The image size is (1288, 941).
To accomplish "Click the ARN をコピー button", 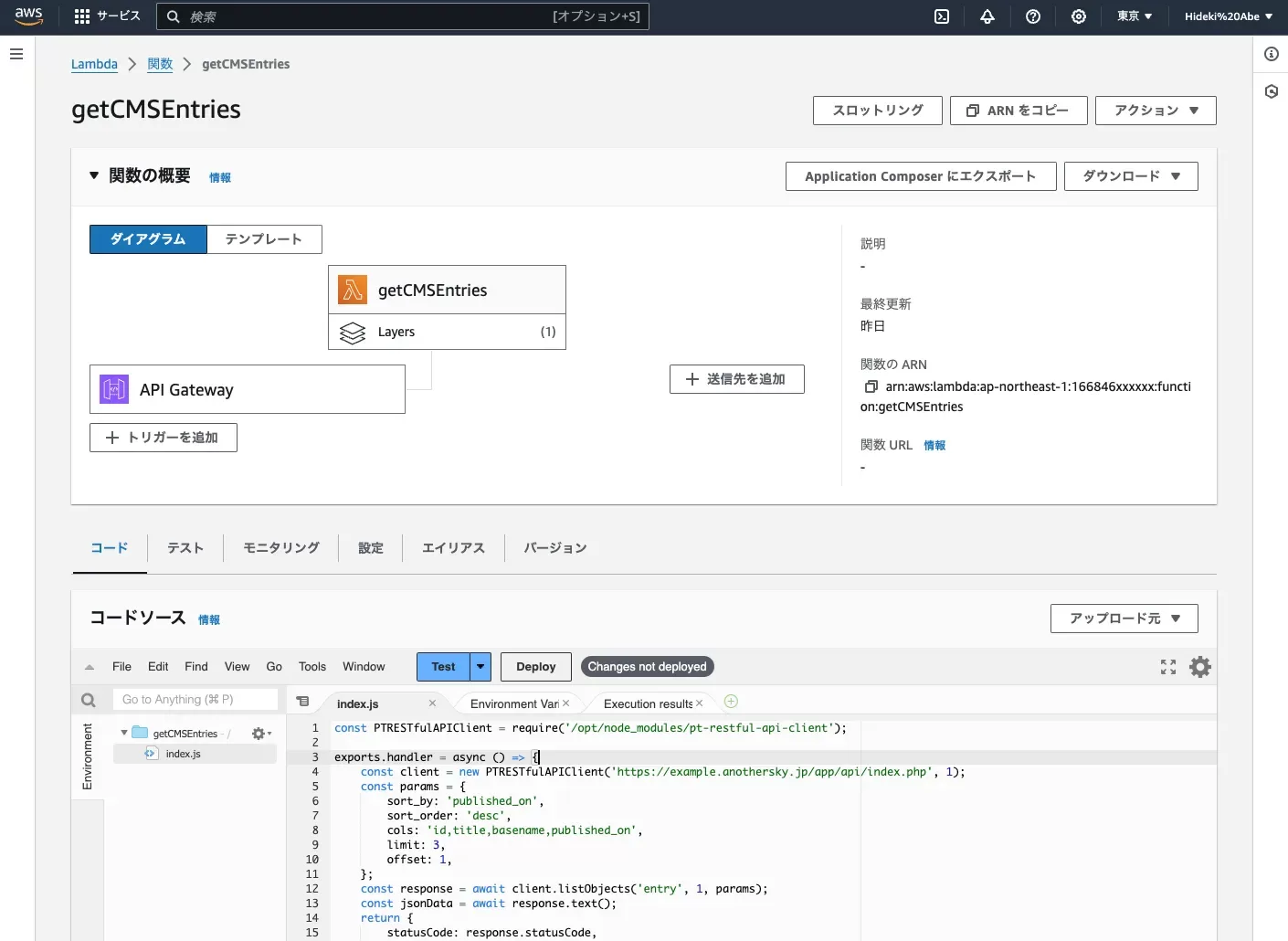I will (1019, 111).
